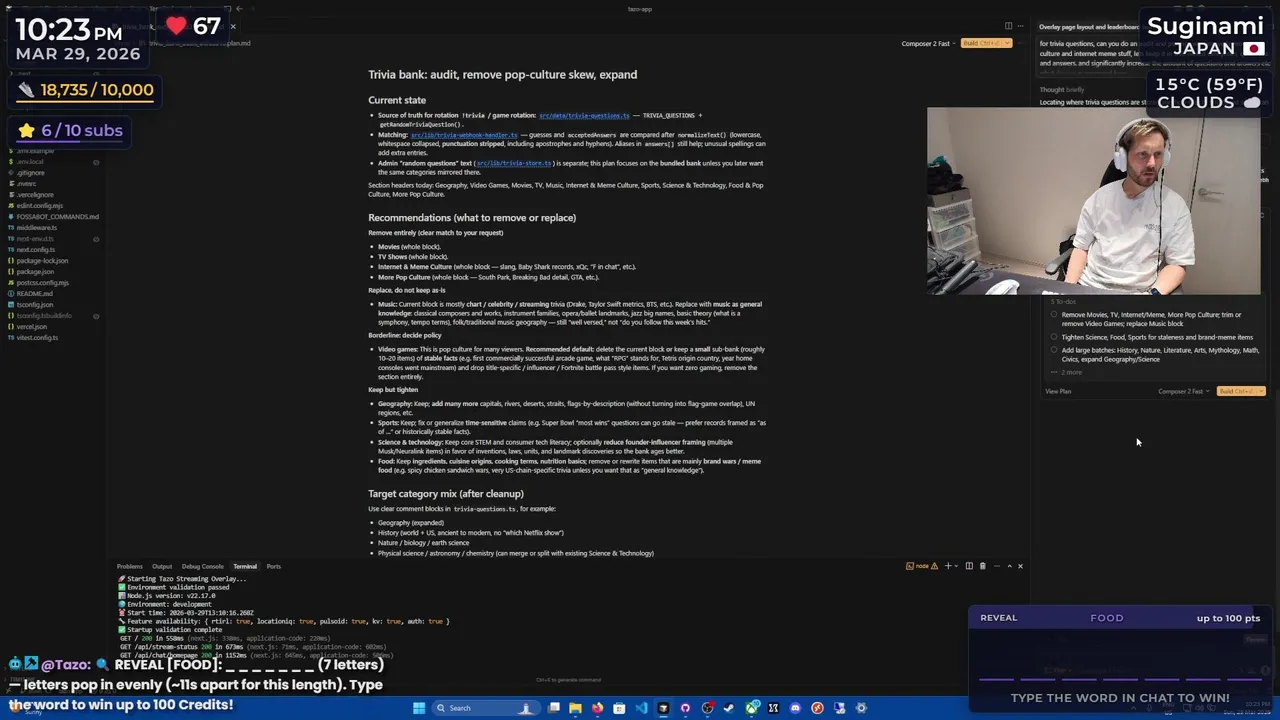The height and width of the screenshot is (720, 1280).
Task: Click the Cursor app taskbar icon
Action: pyautogui.click(x=663, y=708)
